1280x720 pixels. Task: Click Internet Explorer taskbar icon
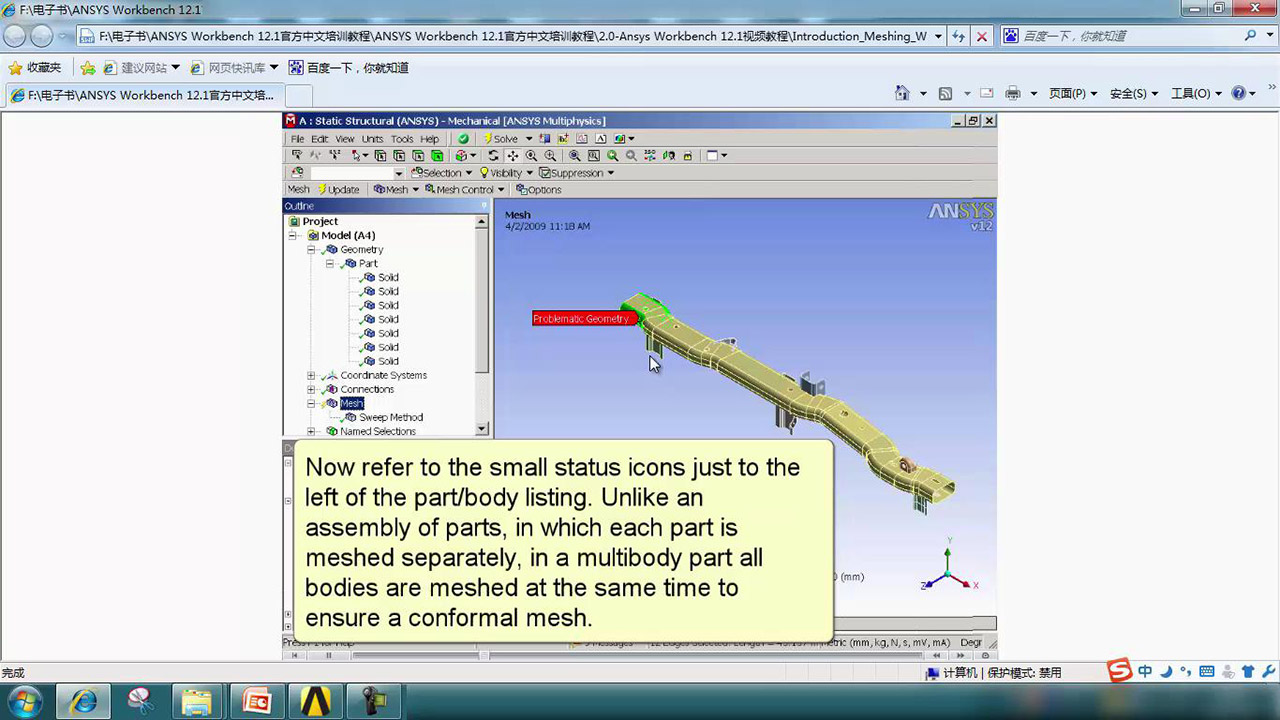coord(84,700)
